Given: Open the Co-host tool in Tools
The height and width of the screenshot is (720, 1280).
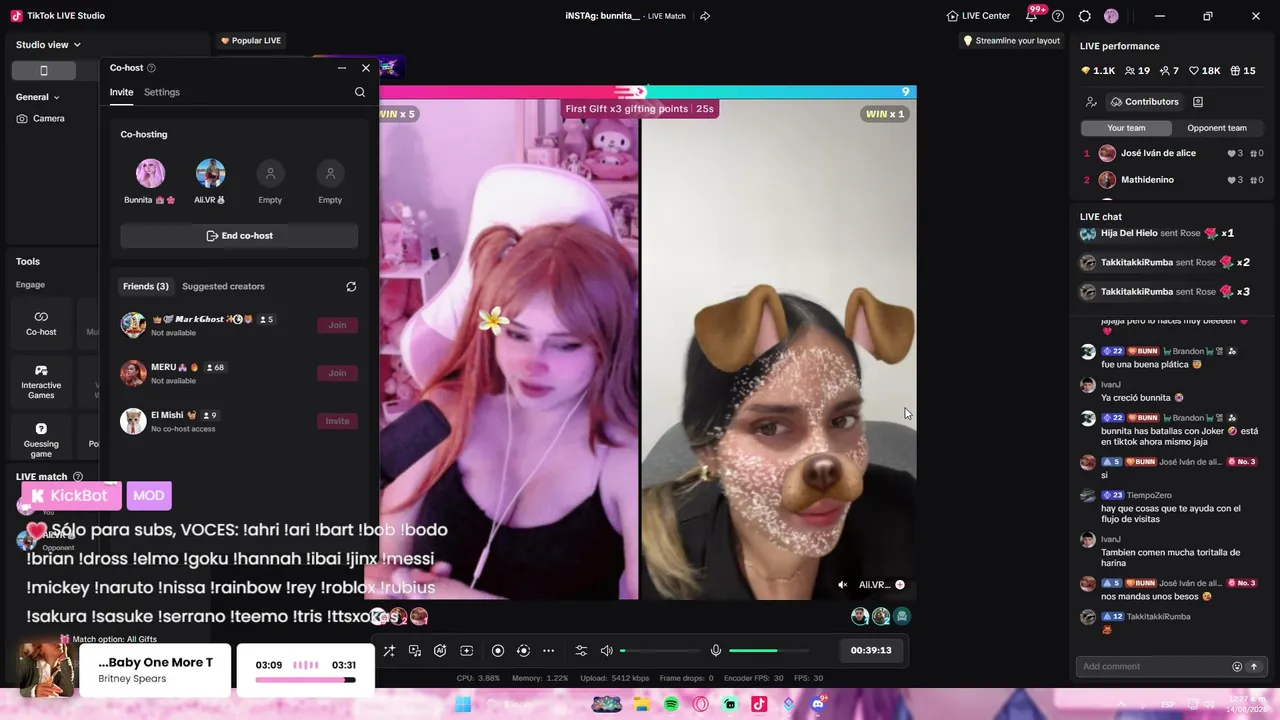Looking at the screenshot, I should (x=41, y=323).
